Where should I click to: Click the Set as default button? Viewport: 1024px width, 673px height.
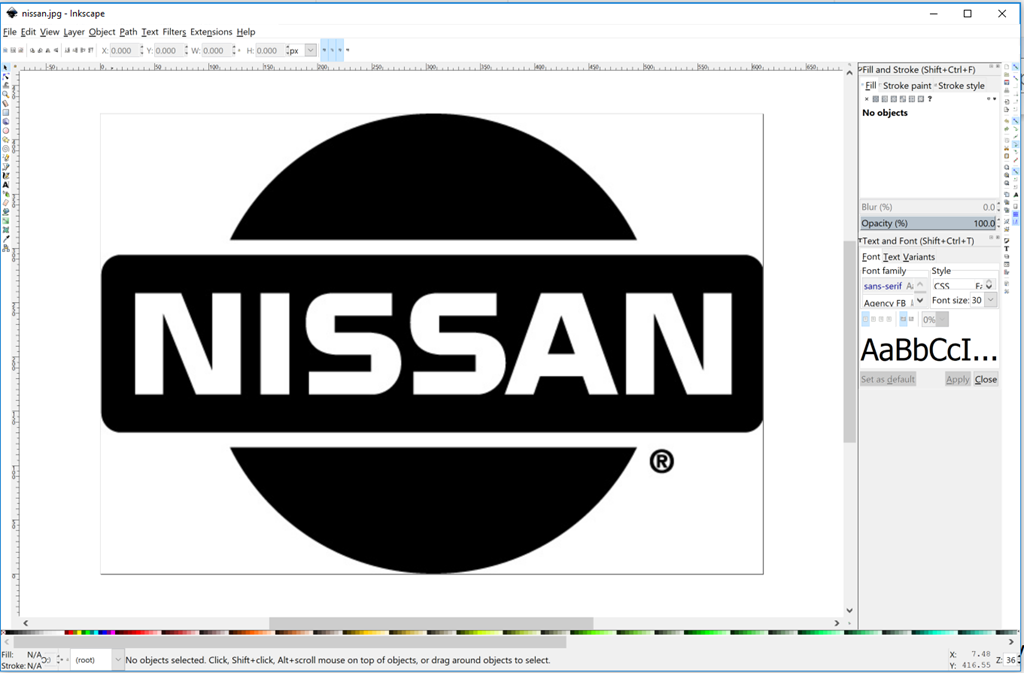pyautogui.click(x=888, y=380)
